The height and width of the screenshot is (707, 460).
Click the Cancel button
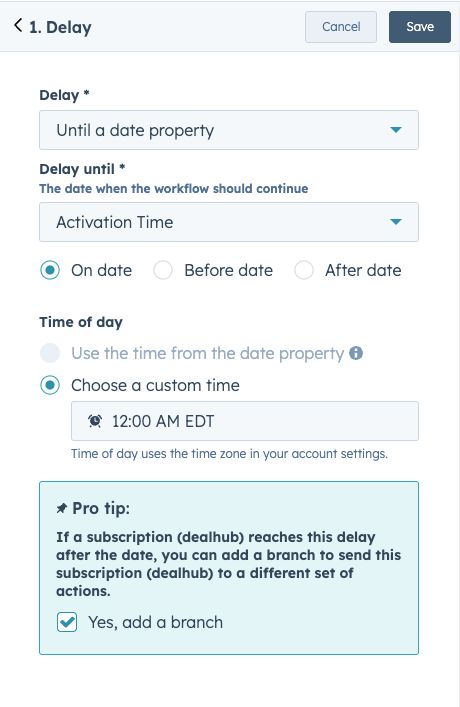coord(341,27)
